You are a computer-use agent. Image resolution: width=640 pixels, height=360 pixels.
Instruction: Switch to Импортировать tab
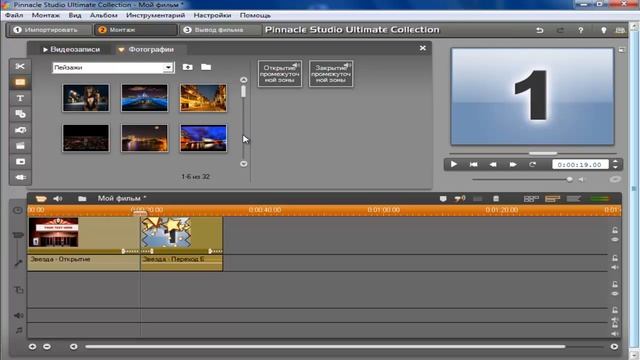51,30
